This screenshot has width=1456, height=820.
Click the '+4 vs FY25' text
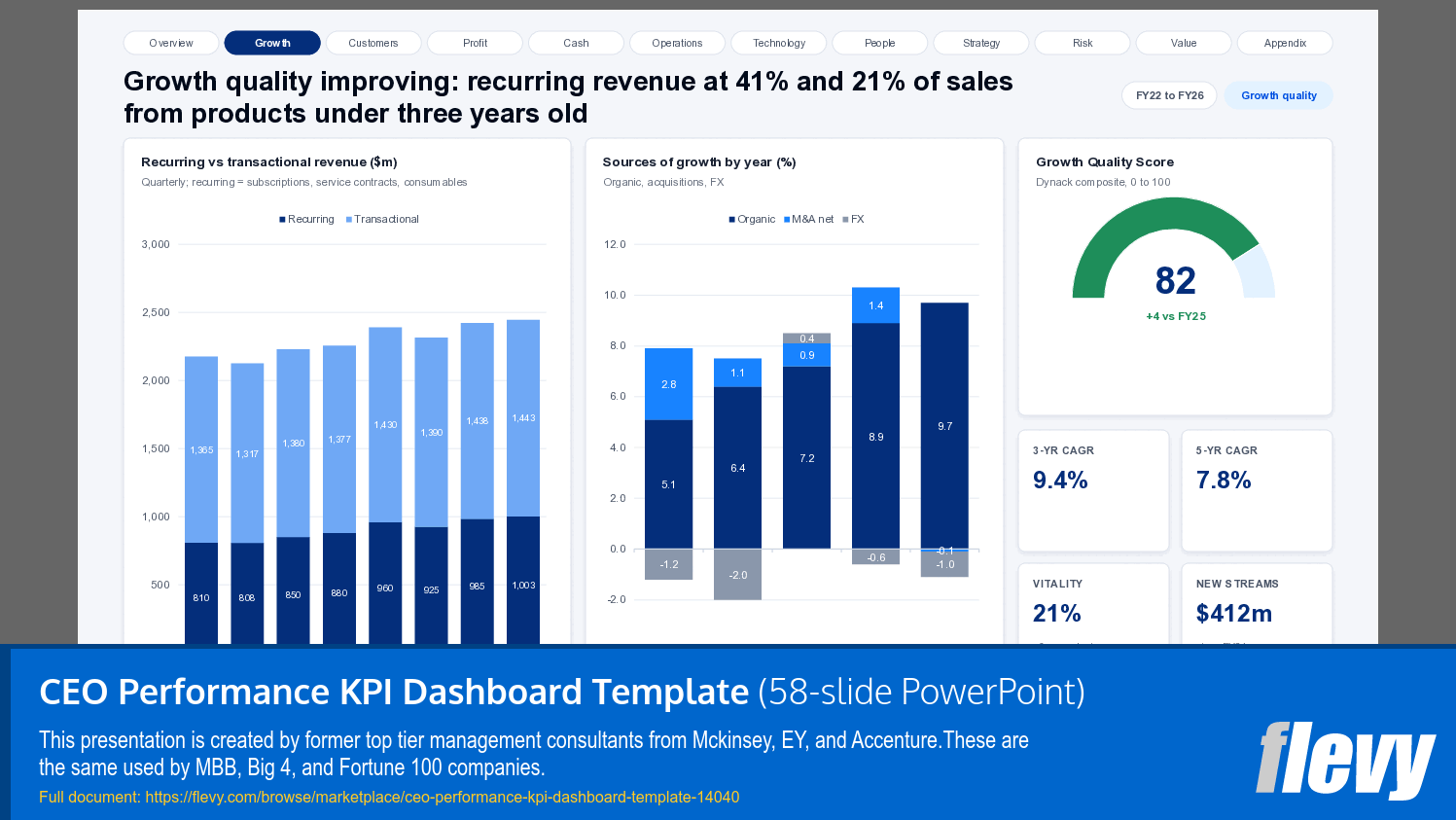[x=1175, y=316]
